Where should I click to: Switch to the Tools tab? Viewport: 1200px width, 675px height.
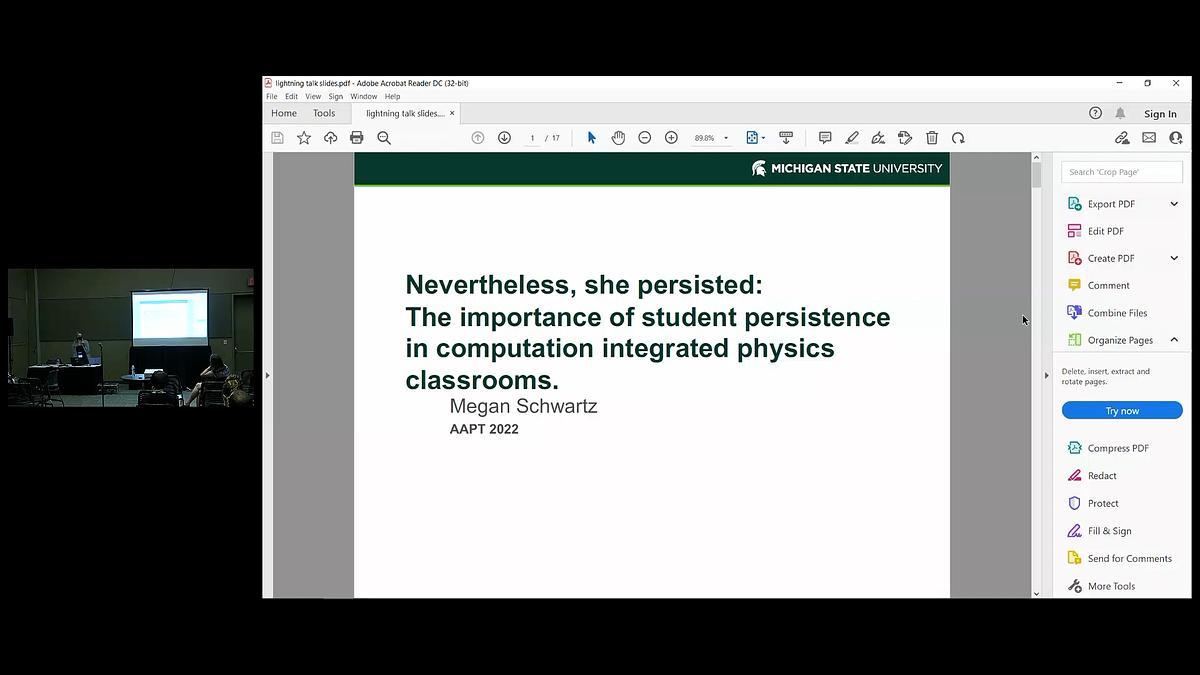click(x=324, y=113)
